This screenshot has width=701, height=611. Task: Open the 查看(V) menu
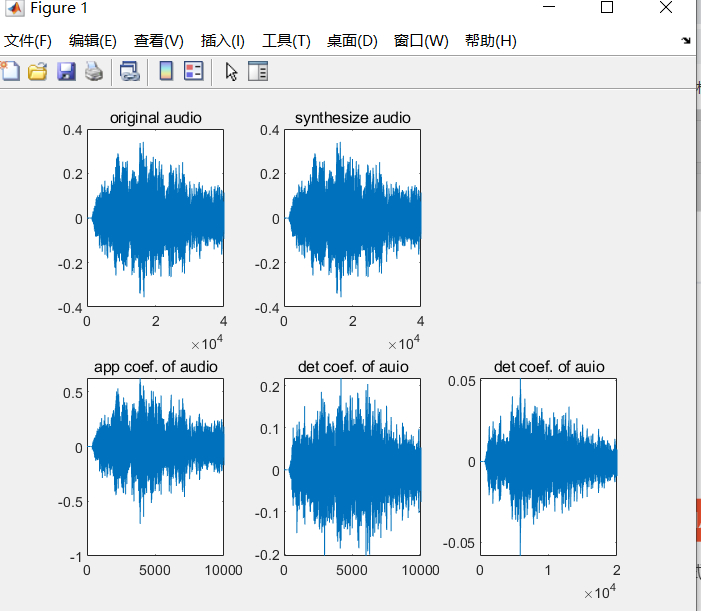159,41
